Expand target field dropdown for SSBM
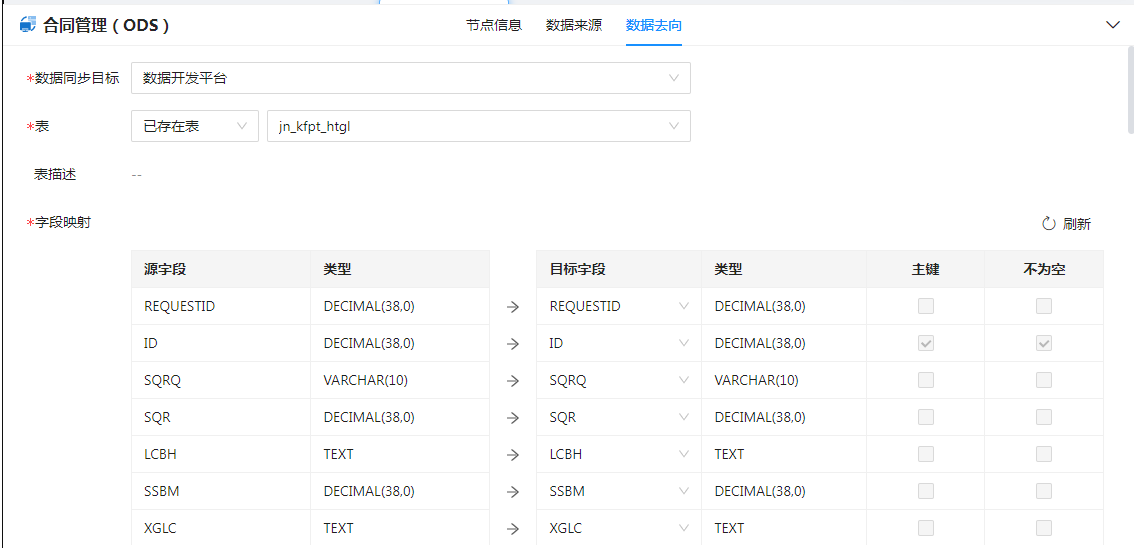 tap(684, 491)
